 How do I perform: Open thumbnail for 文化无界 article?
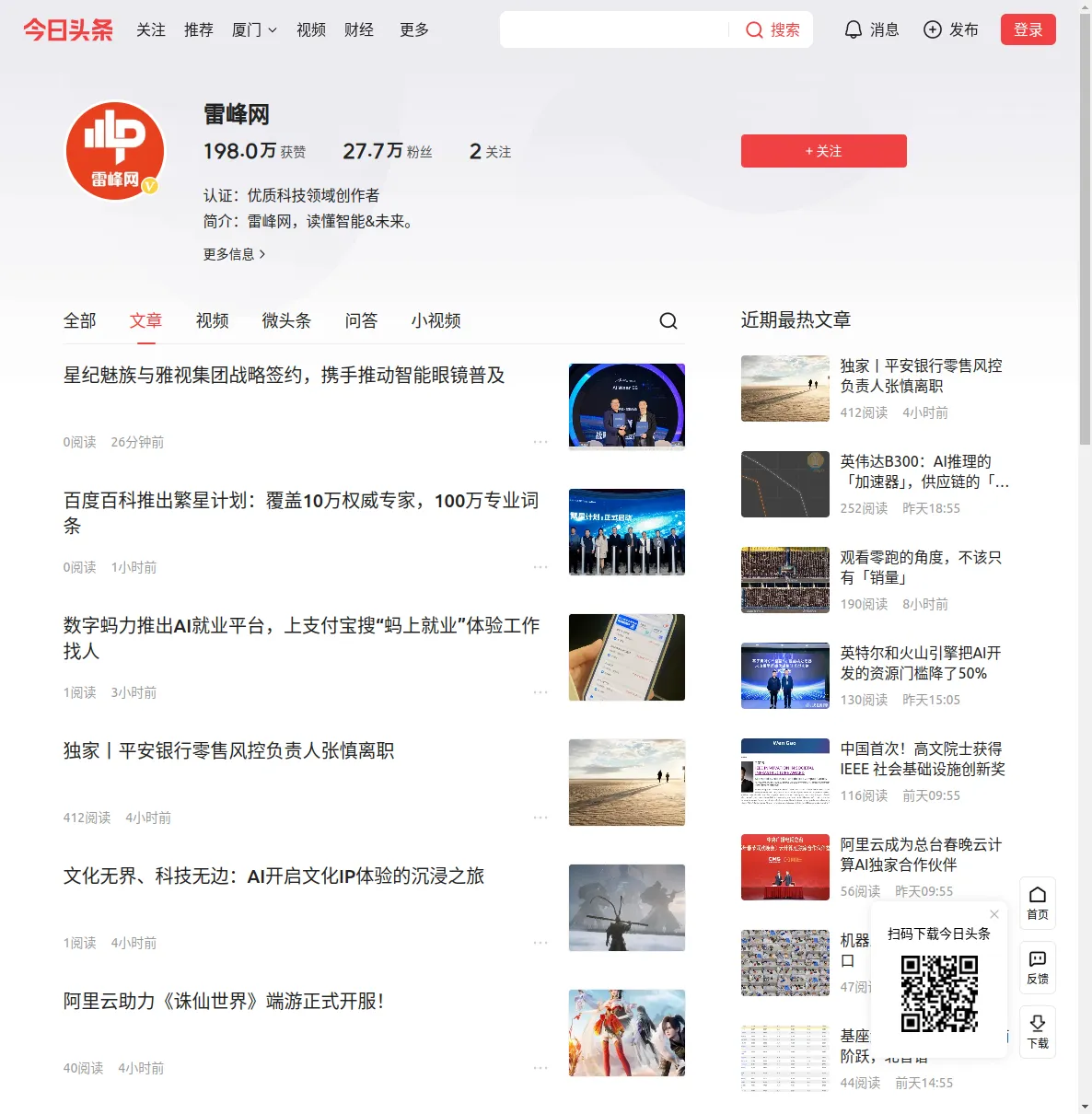pos(627,908)
